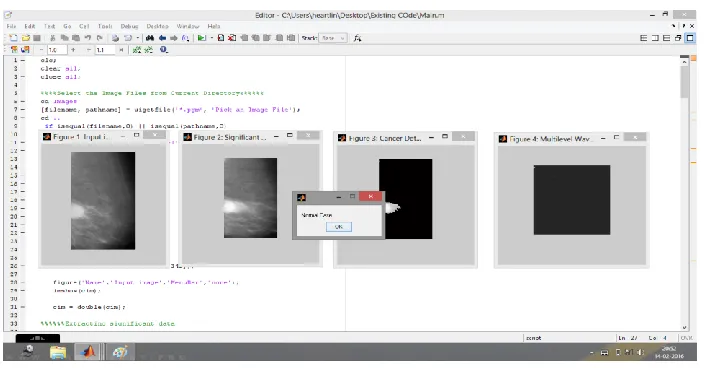The height and width of the screenshot is (368, 706).
Task: Click the Undo arrow icon
Action: (x=88, y=38)
